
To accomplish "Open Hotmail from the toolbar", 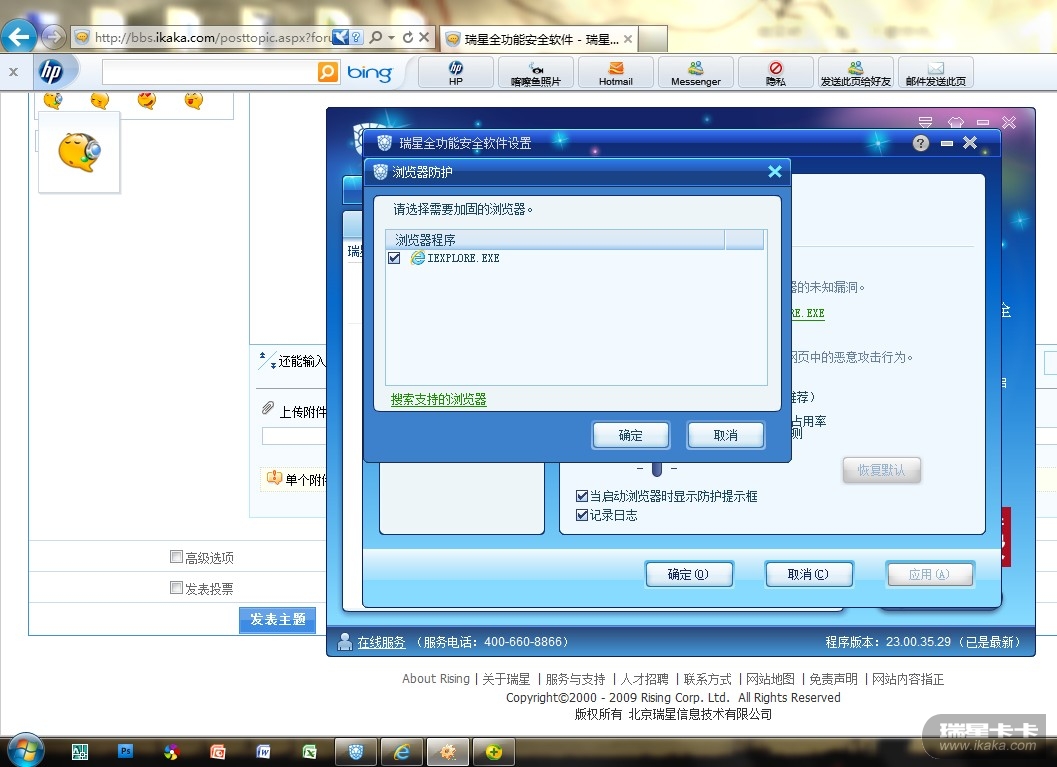I will (x=615, y=73).
